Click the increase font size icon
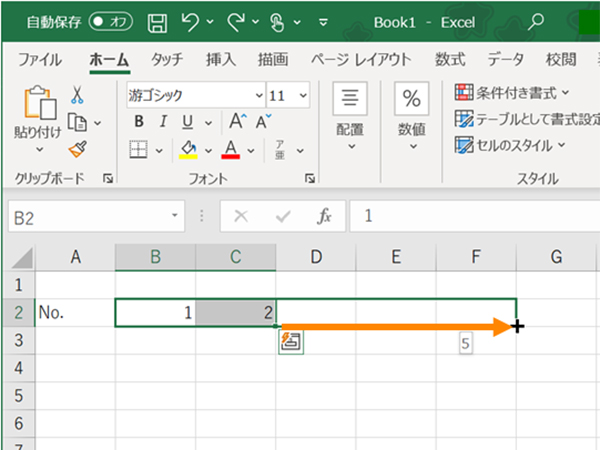Screen dimensions: 600x450 point(237,122)
